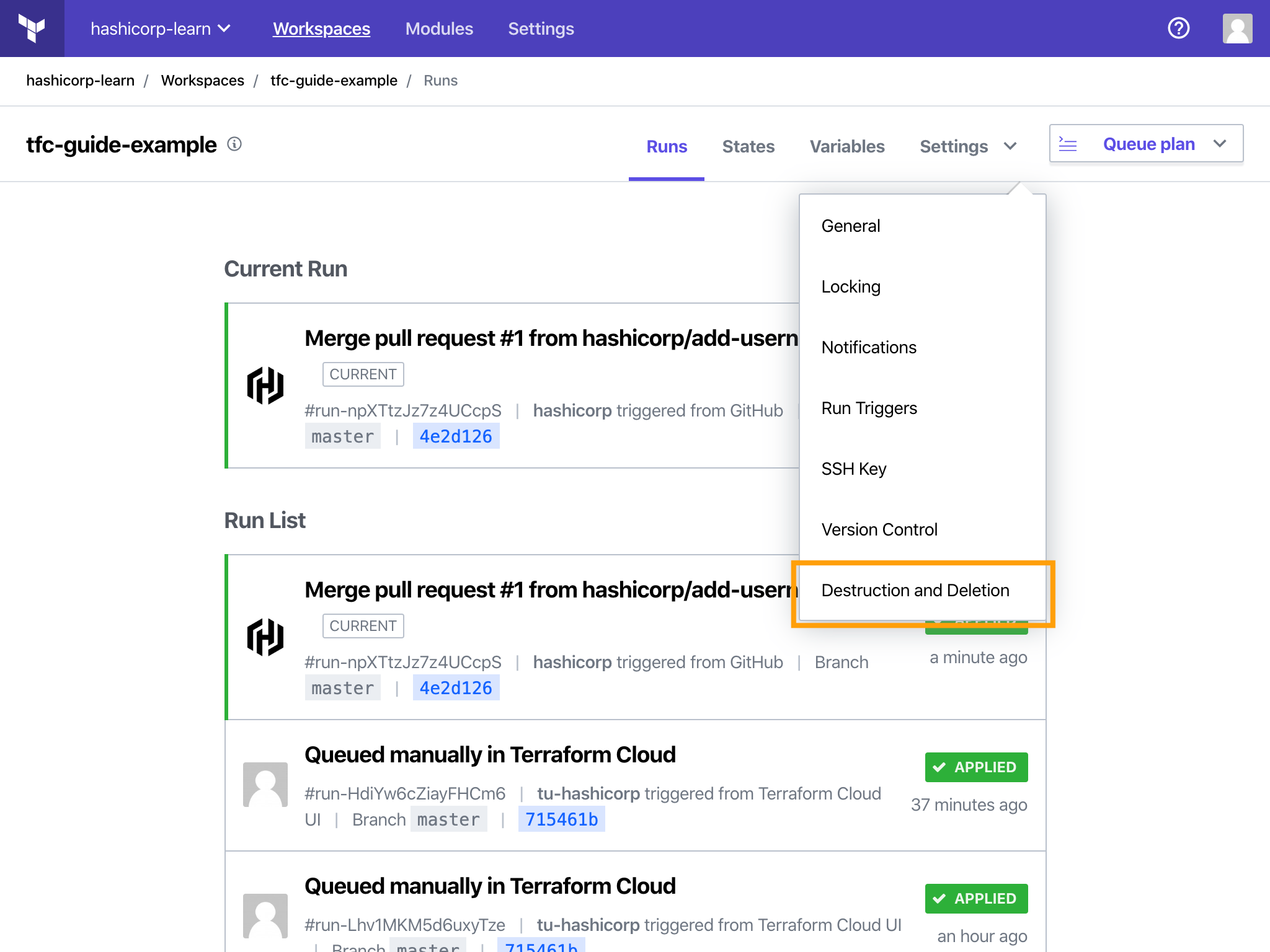The width and height of the screenshot is (1270, 952).
Task: Click the info icon beside tfc-guide-example
Action: click(x=234, y=144)
